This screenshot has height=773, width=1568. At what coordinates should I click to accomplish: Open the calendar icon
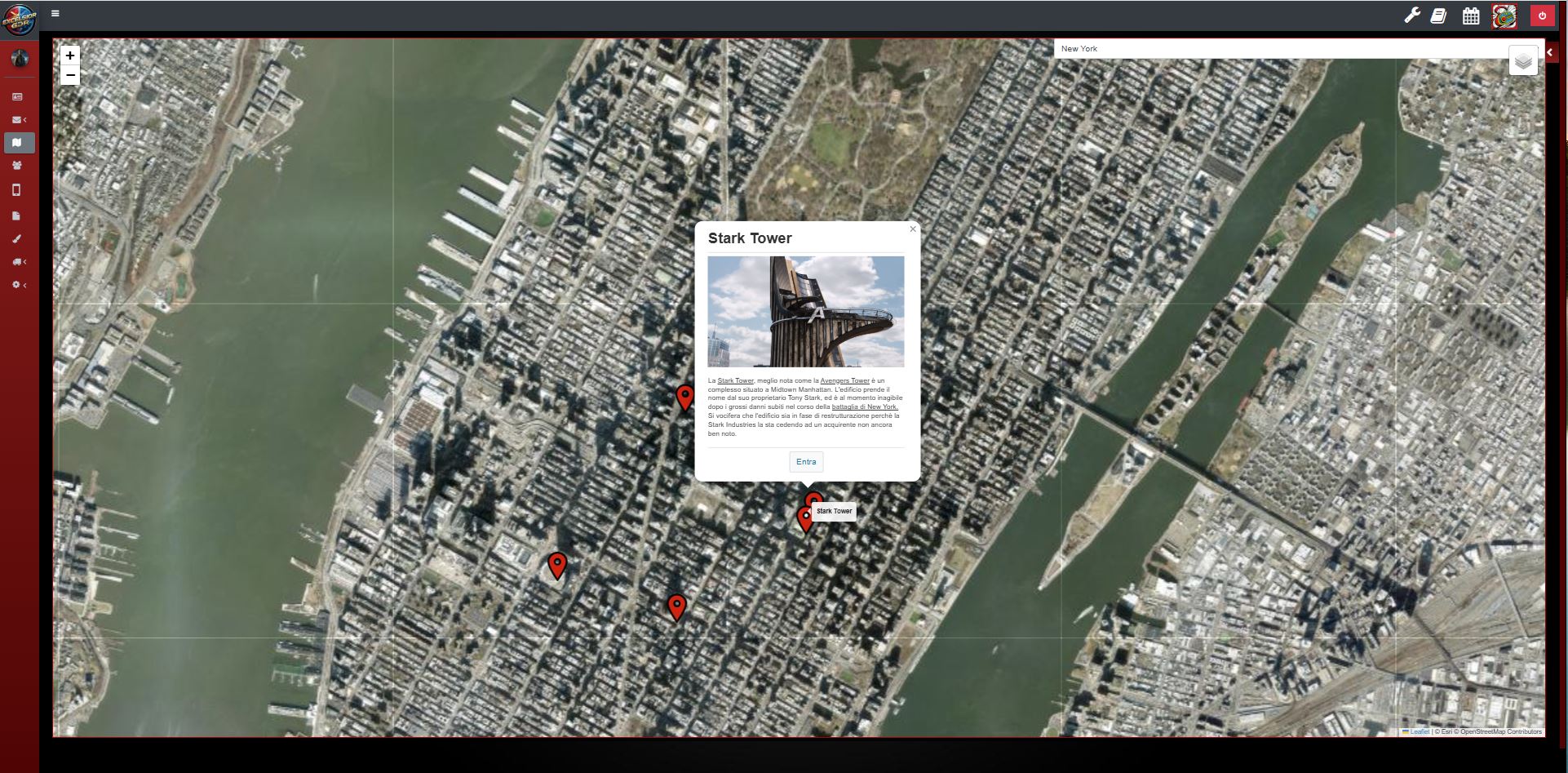tap(1471, 16)
